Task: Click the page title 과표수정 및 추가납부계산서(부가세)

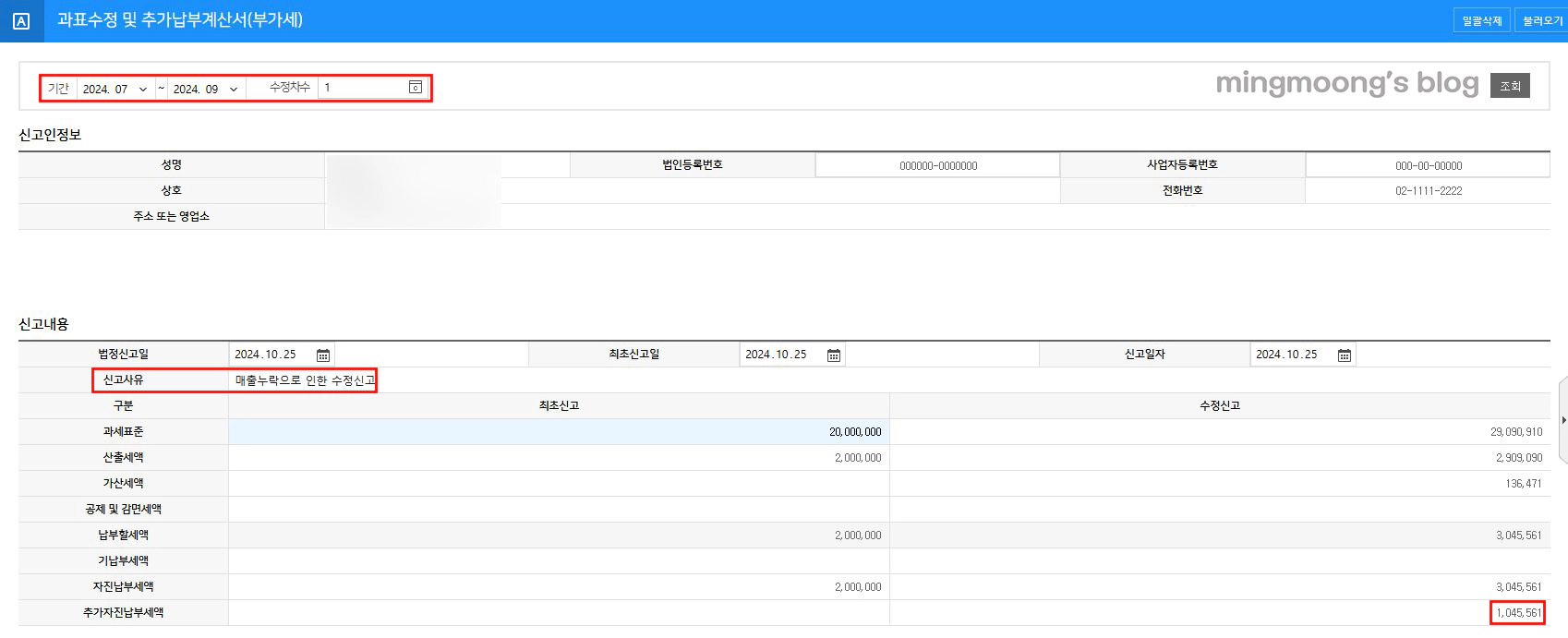Action: click(180, 20)
